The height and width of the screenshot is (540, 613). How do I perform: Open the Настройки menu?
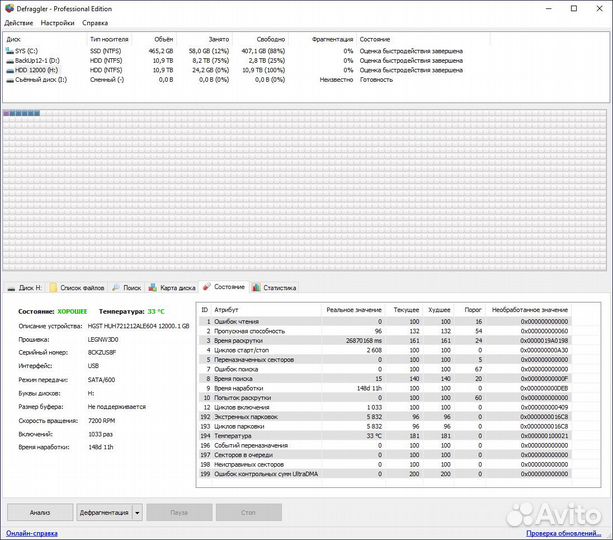[x=57, y=23]
